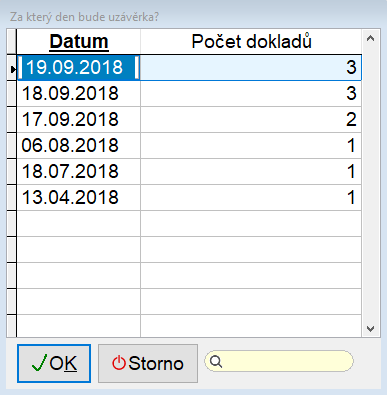Click the scrollbar up arrow

tap(370, 39)
